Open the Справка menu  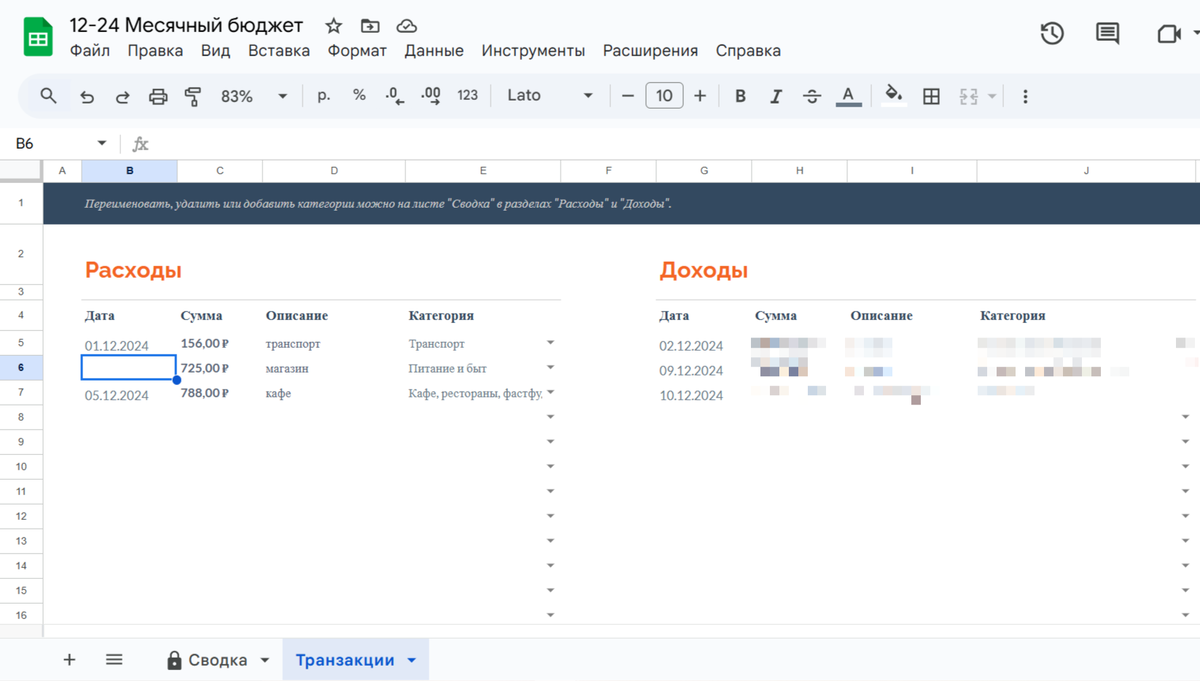(748, 50)
